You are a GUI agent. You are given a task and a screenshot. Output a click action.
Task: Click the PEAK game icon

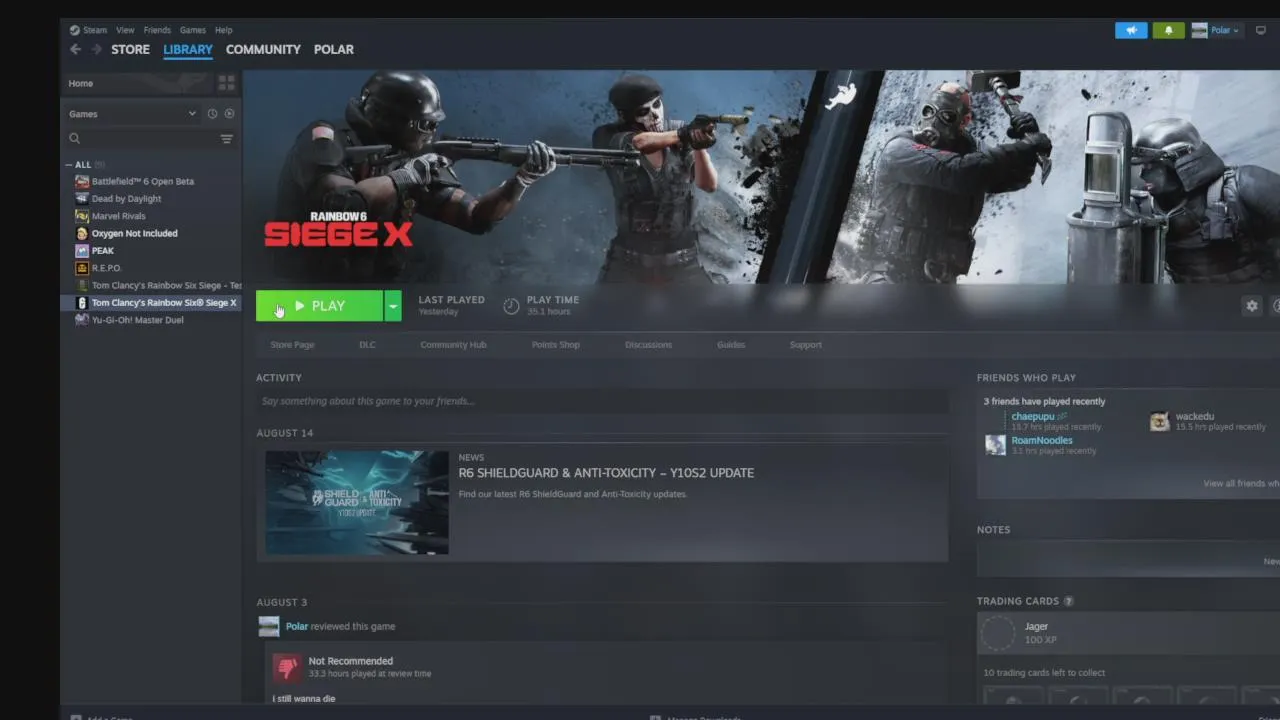pyautogui.click(x=82, y=250)
